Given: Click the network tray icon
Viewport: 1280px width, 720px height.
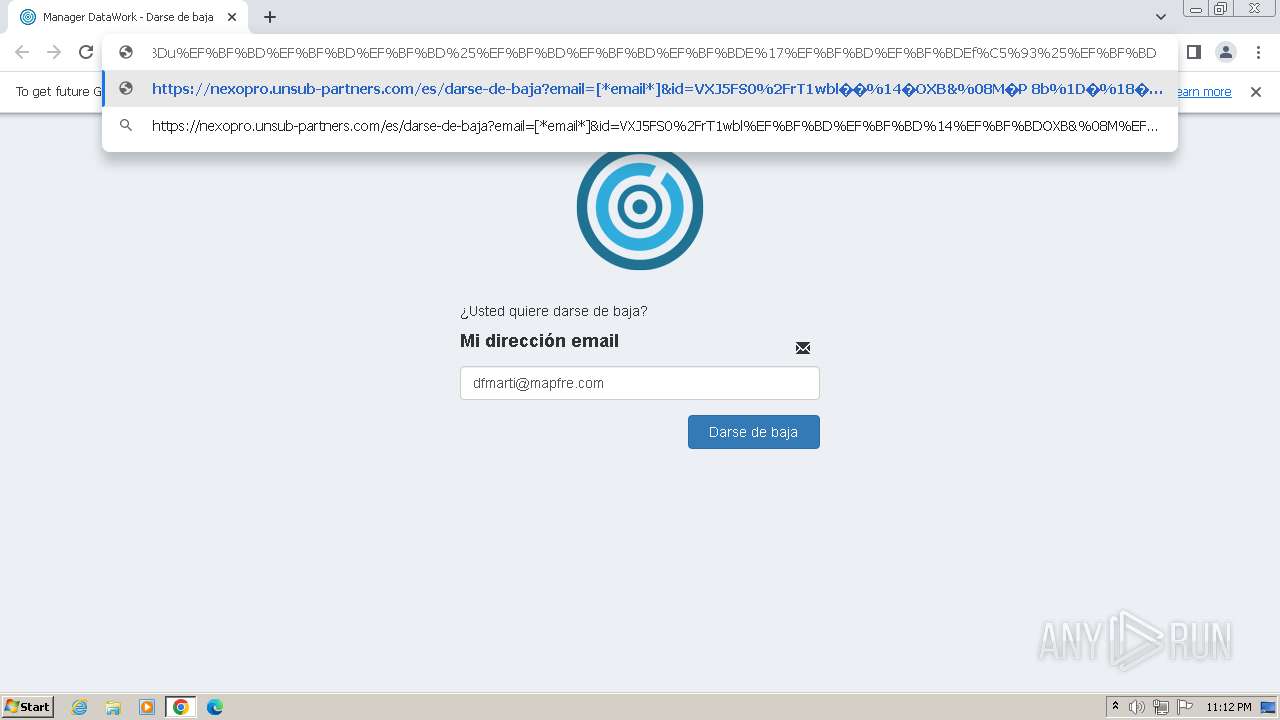Looking at the screenshot, I should (x=1161, y=707).
